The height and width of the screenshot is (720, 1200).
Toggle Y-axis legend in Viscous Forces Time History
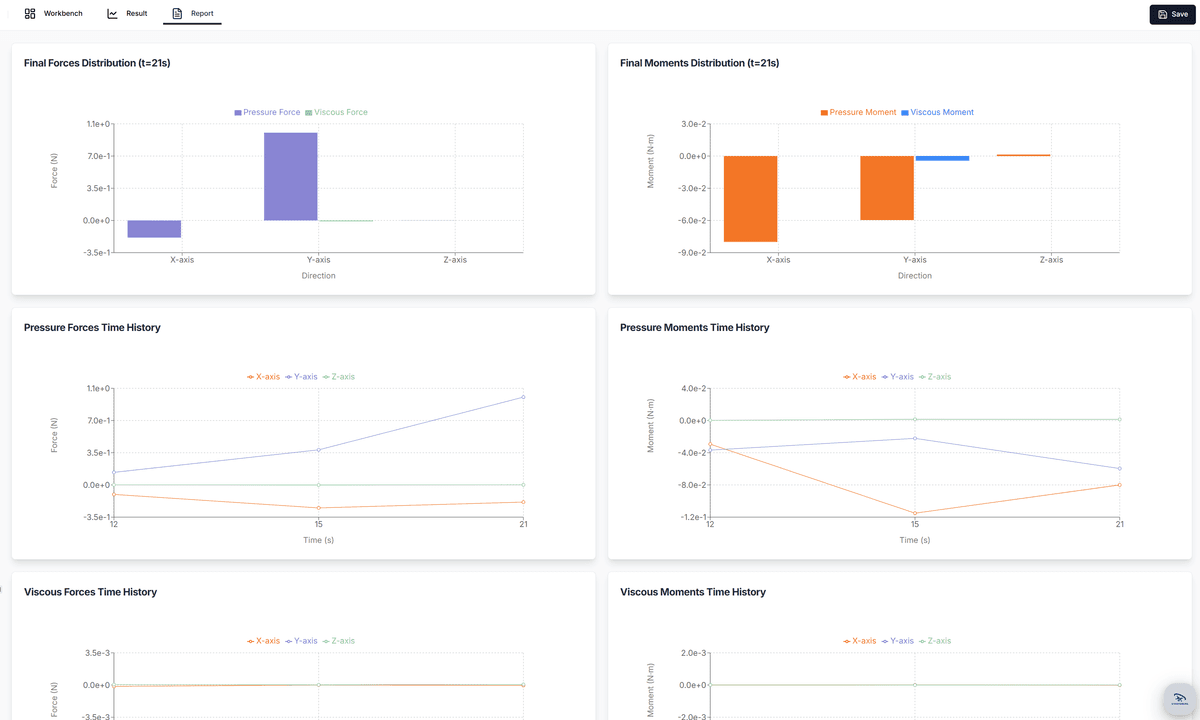coord(301,641)
